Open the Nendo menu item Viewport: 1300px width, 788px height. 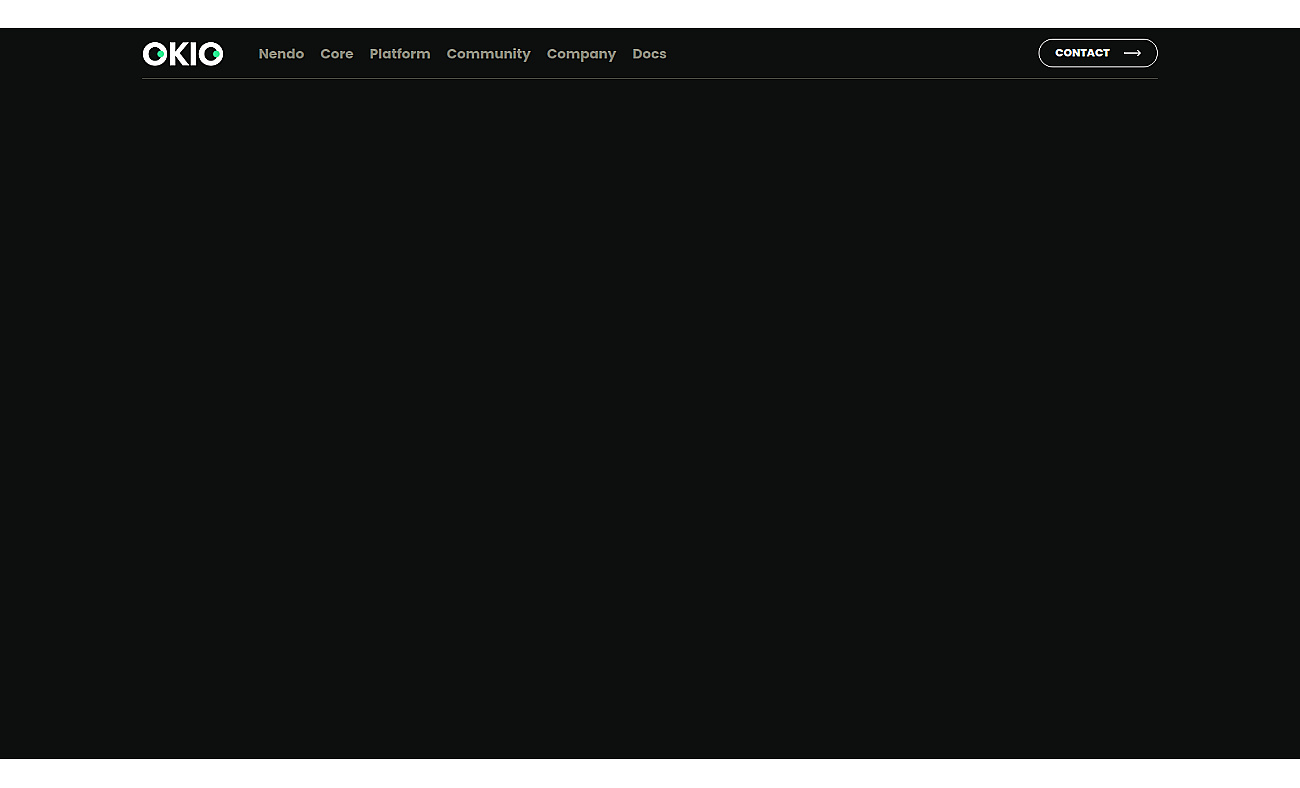click(281, 54)
